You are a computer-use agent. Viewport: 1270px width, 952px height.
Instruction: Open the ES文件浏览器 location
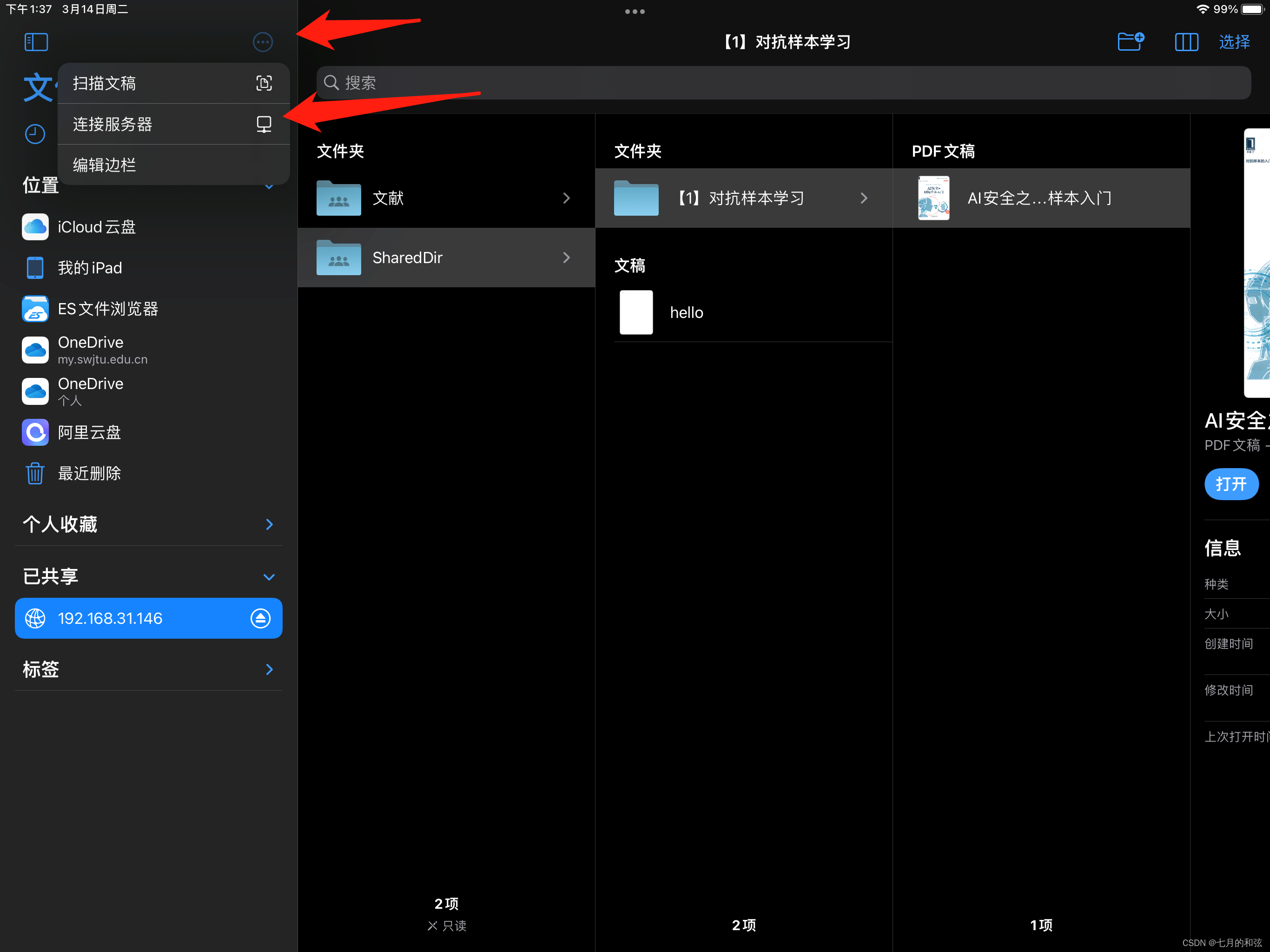[108, 309]
